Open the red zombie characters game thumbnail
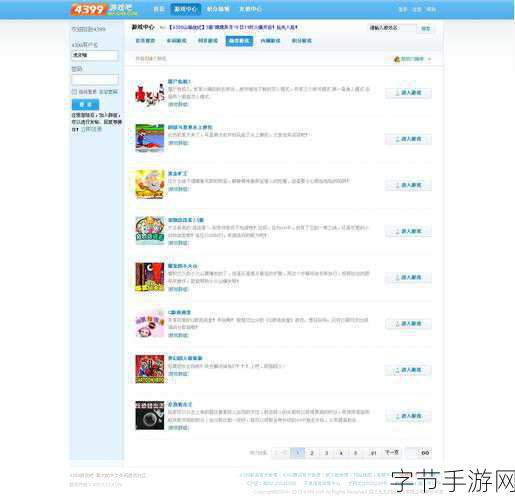 tap(150, 93)
